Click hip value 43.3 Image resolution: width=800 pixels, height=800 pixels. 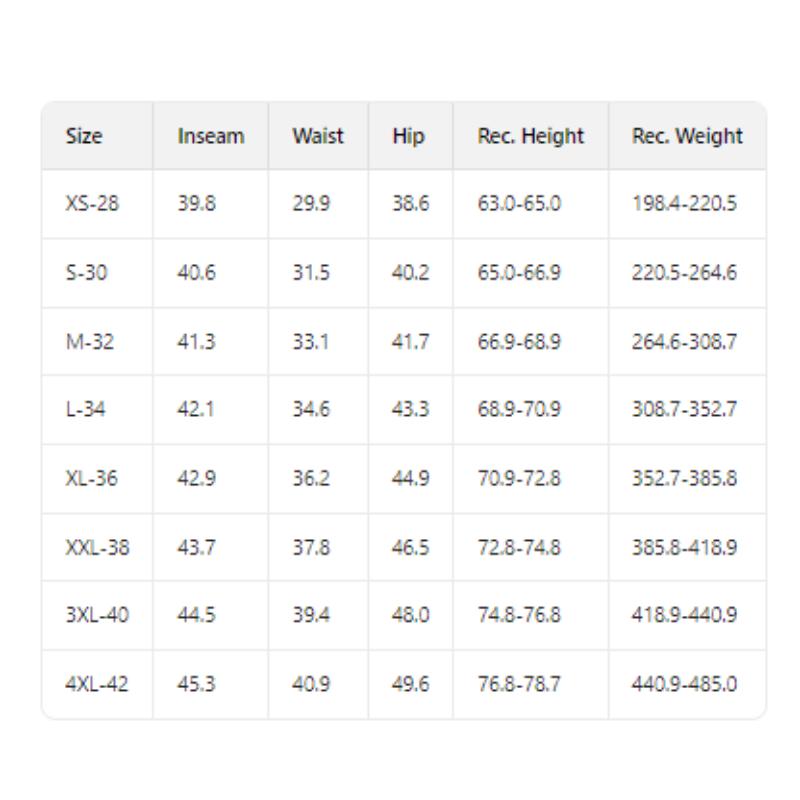410,410
